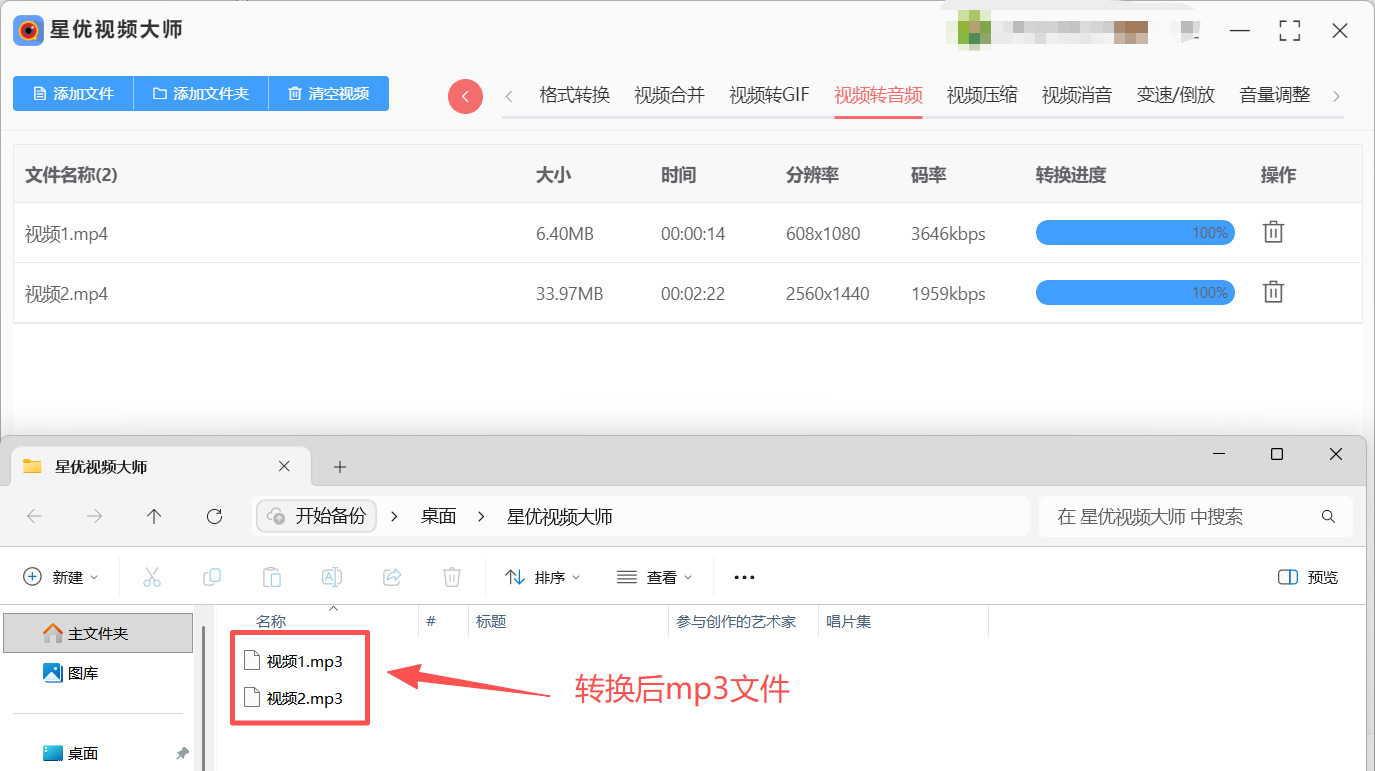Viewport: 1375px width, 771px height.
Task: Select the file 视频2.mp3
Action: pos(294,698)
